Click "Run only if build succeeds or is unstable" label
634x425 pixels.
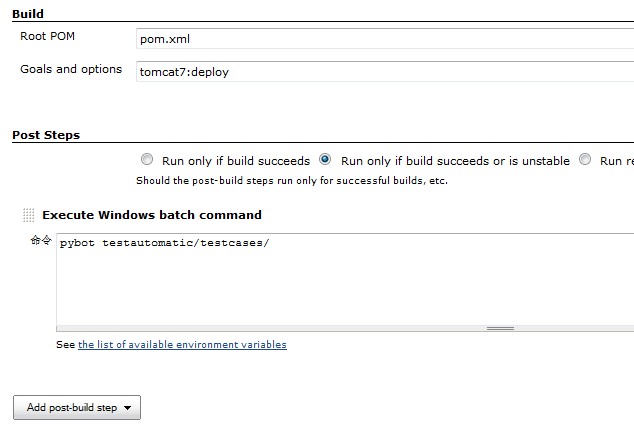pos(455,161)
